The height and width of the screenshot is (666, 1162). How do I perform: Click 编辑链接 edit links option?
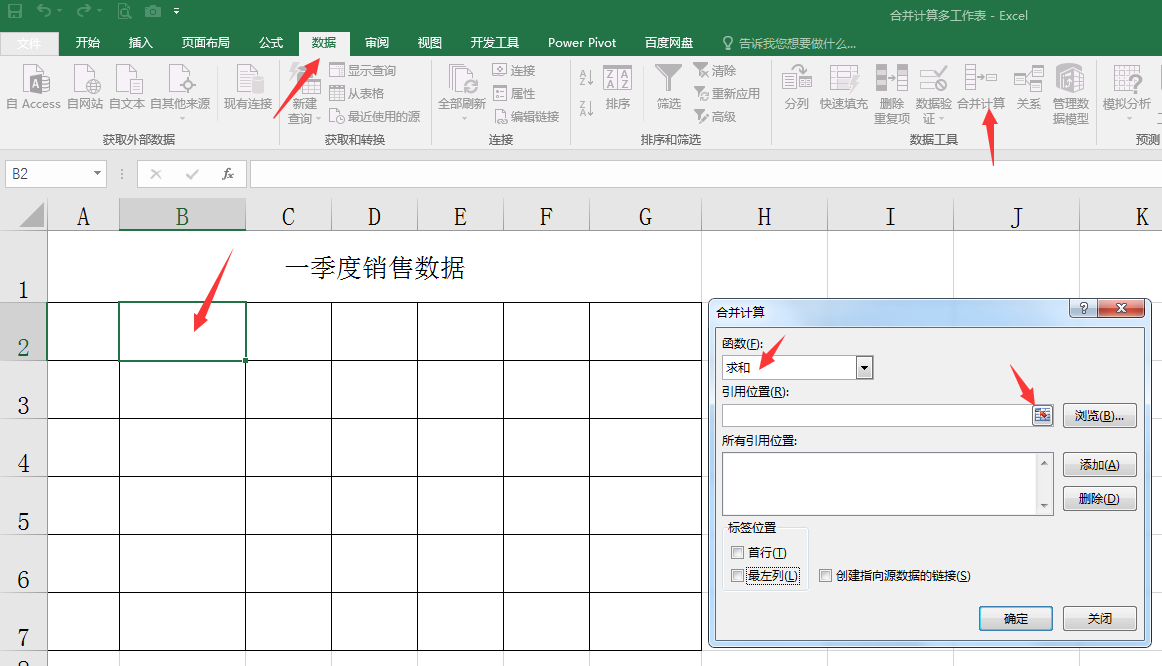coord(526,116)
